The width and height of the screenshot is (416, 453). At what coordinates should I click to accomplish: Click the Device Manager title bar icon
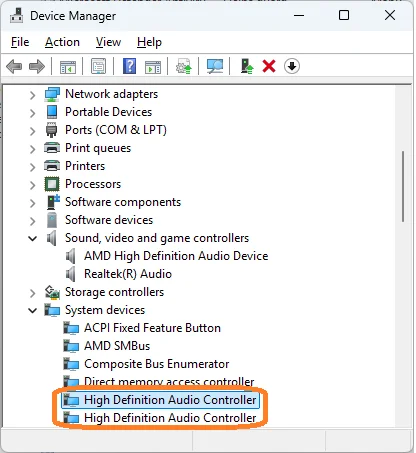pyautogui.click(x=16, y=15)
